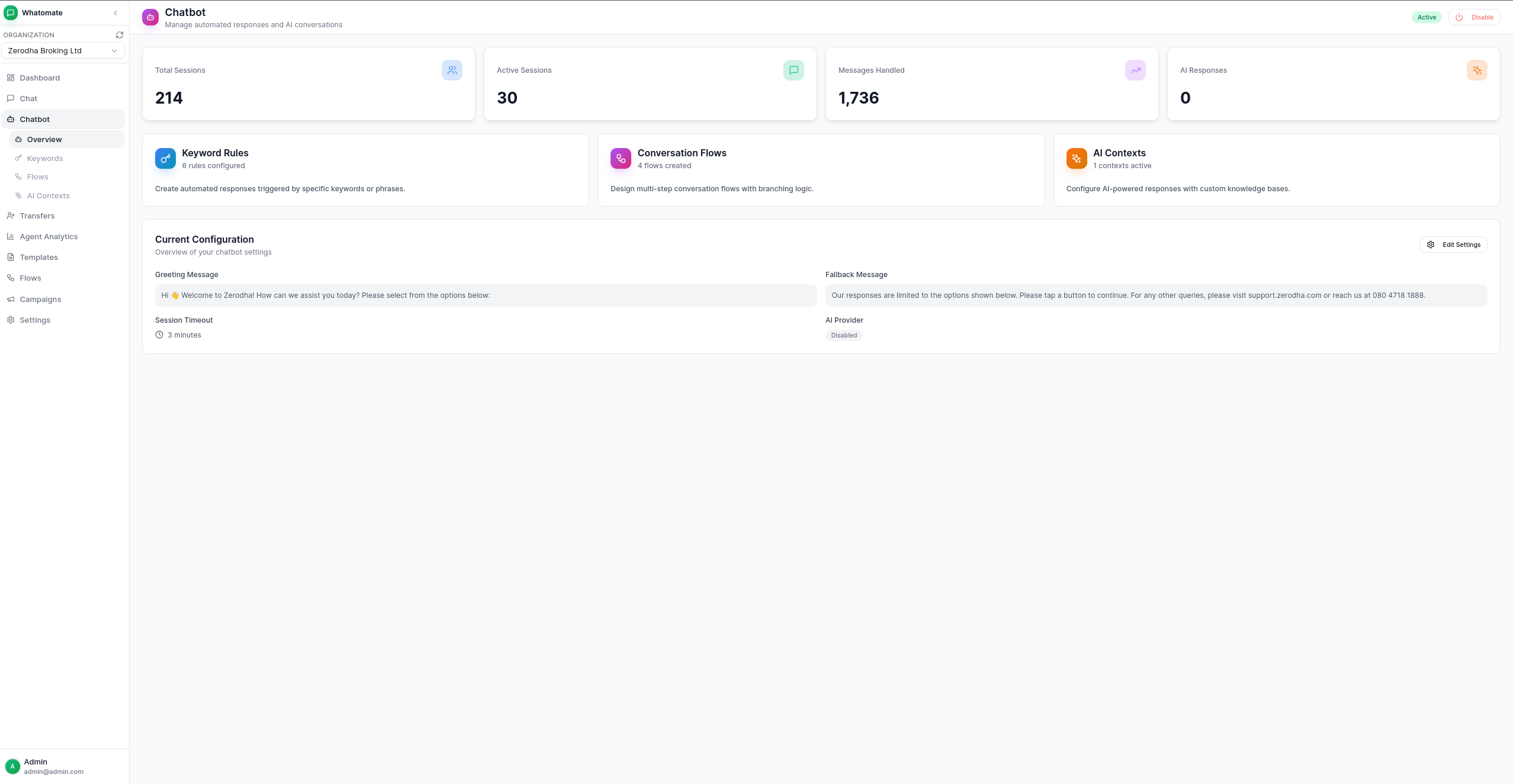Image resolution: width=1513 pixels, height=784 pixels.
Task: Switch to the Keywords sub-item
Action: coord(45,158)
